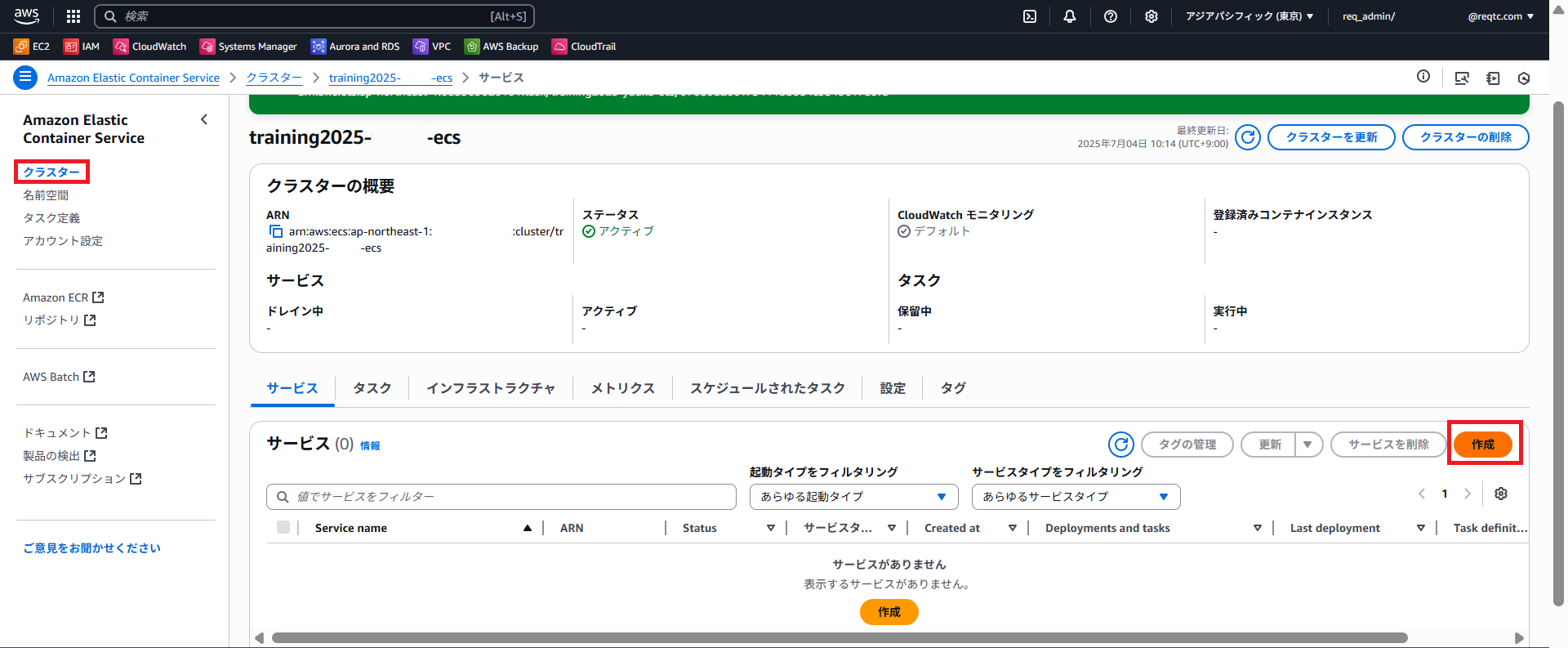This screenshot has height=648, width=1568.
Task: Open the region selector Tokyo
Action: [1249, 16]
